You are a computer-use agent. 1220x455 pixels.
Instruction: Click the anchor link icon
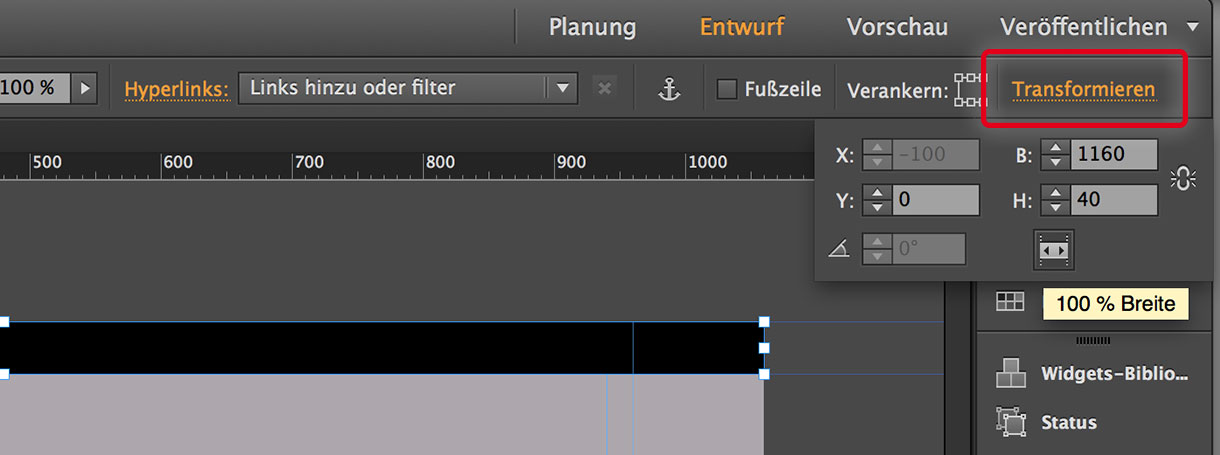[x=668, y=89]
